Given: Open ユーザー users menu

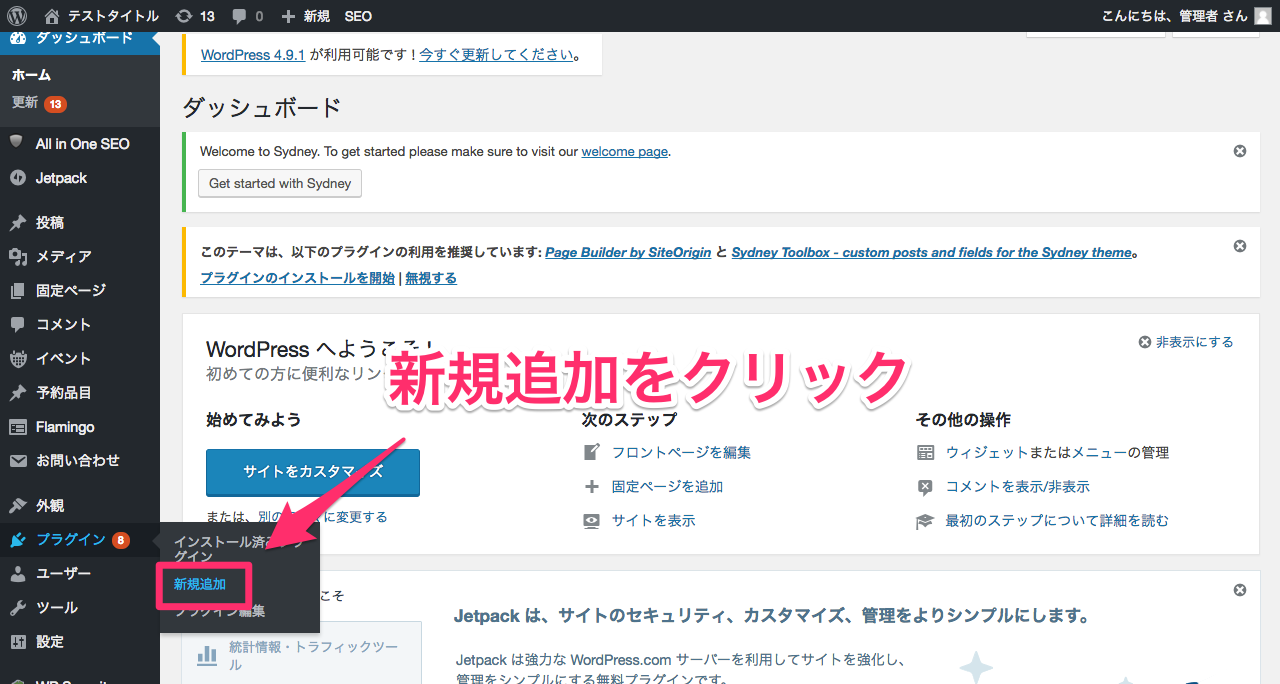Looking at the screenshot, I should coord(80,574).
